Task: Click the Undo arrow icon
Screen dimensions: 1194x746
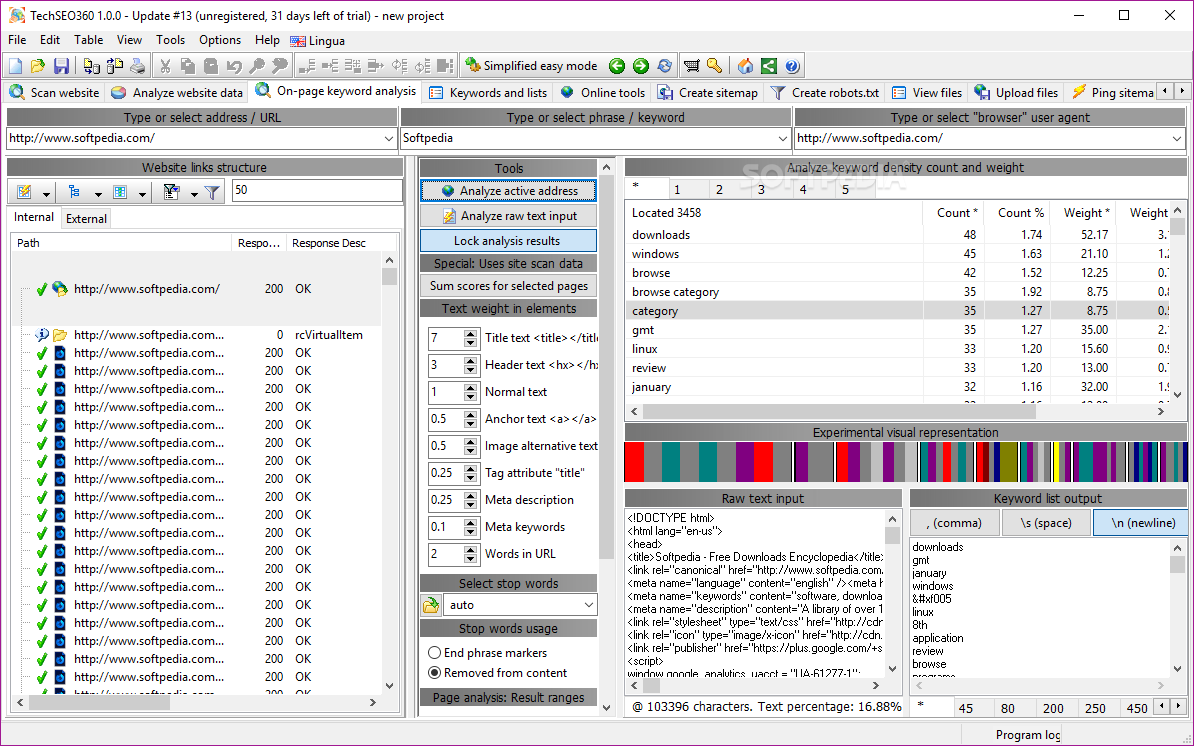Action: point(234,66)
